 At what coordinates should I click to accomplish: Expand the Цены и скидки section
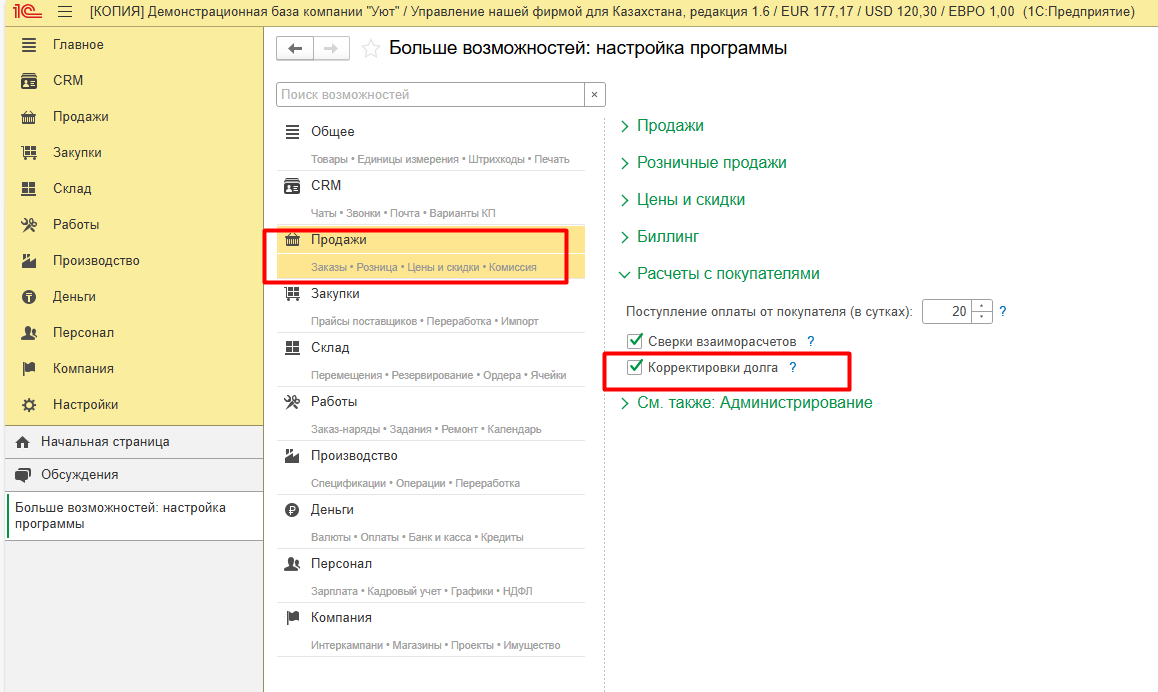[690, 200]
